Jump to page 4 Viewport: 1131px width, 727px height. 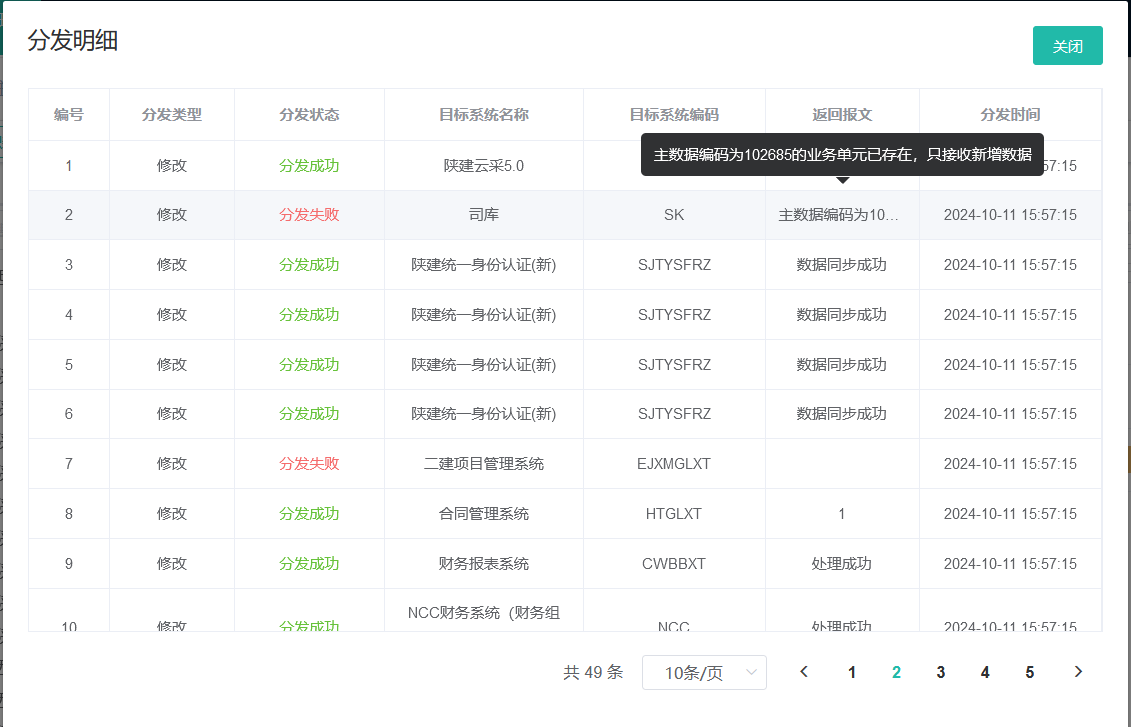(x=985, y=672)
